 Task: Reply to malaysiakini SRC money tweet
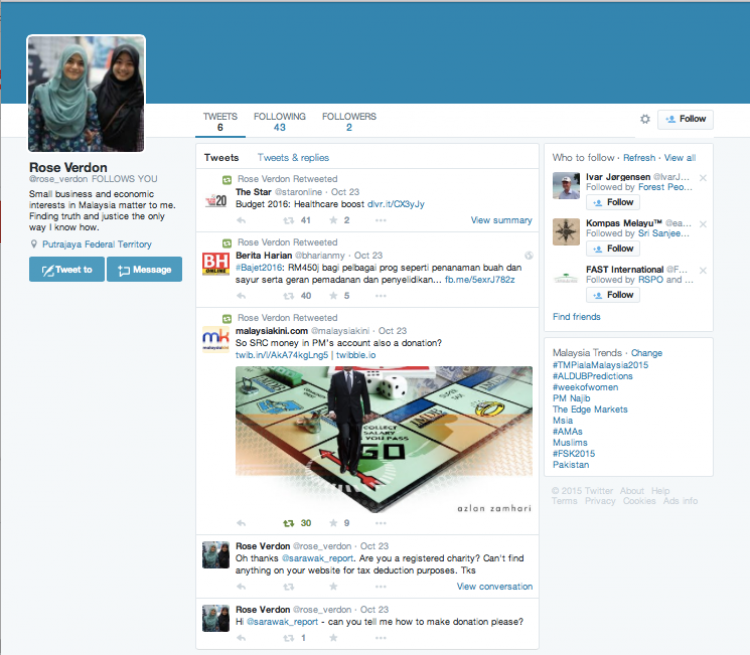[241, 523]
